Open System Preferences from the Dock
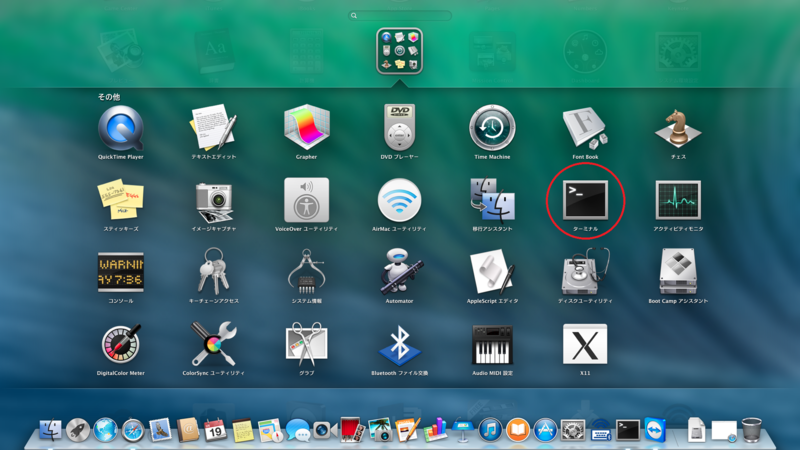This screenshot has width=800, height=450. (x=573, y=430)
